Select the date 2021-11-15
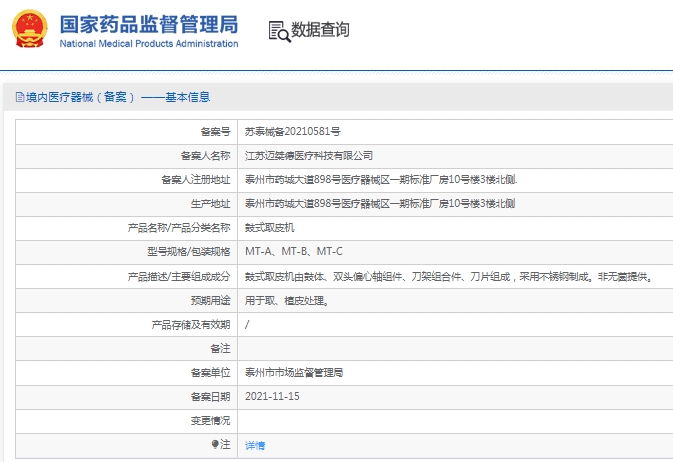 click(272, 396)
